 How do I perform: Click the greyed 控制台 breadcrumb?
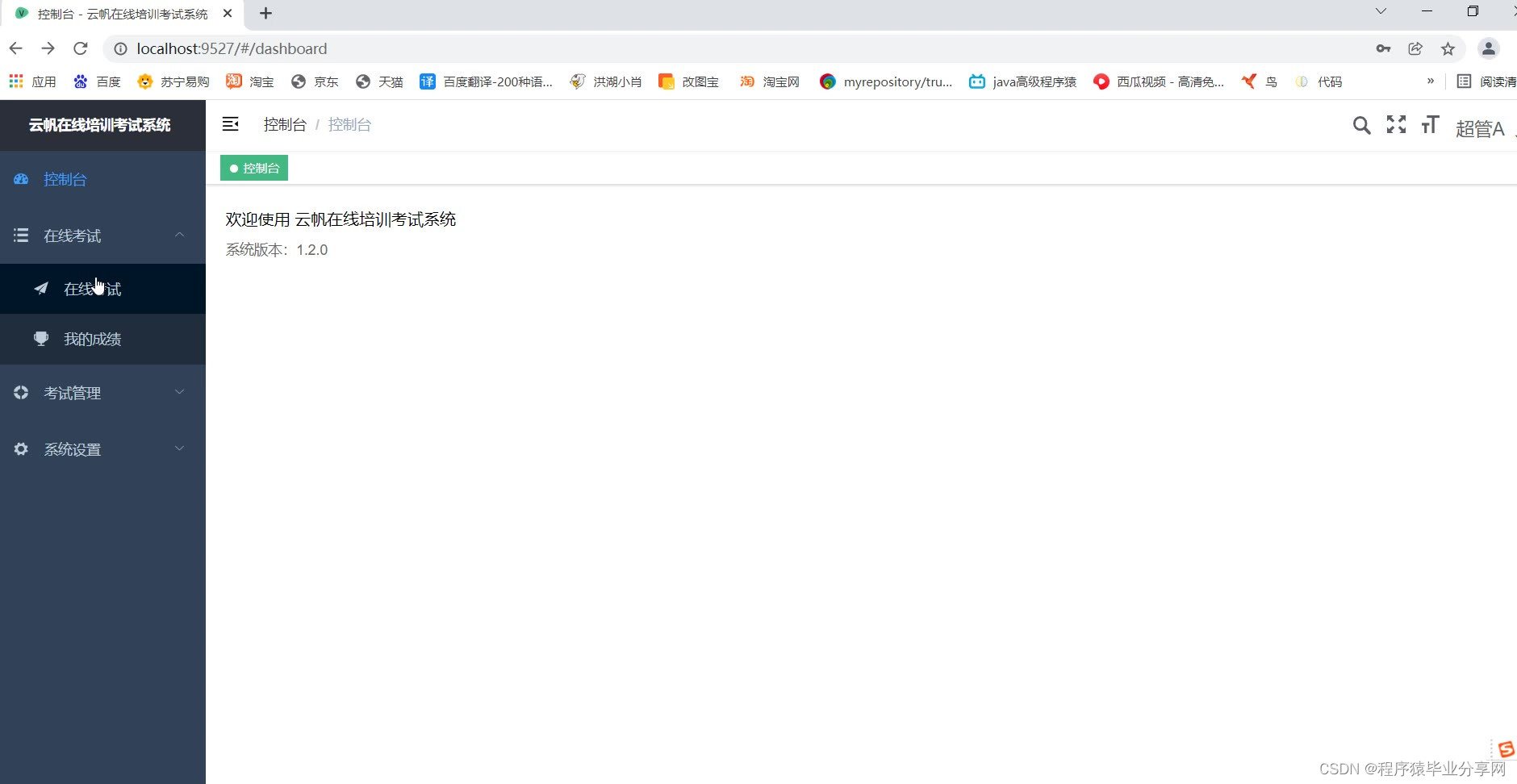click(349, 124)
